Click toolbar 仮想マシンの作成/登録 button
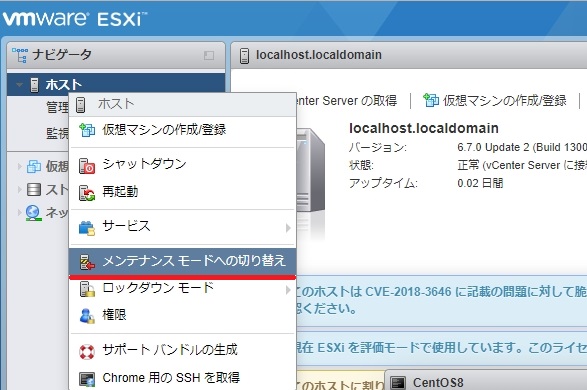Image resolution: width=587 pixels, height=390 pixels. (x=495, y=100)
